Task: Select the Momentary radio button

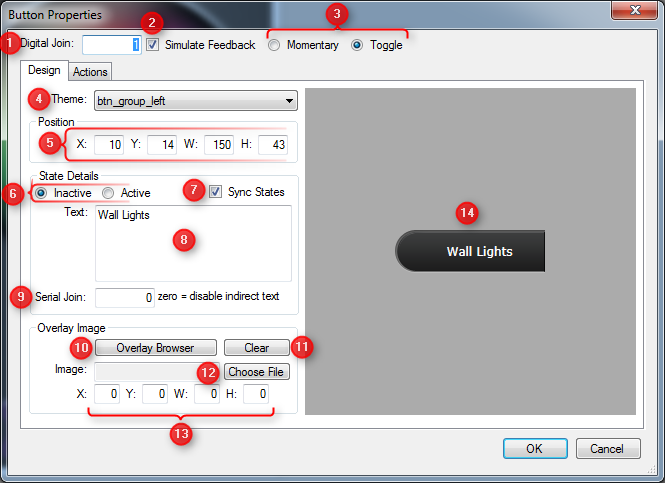Action: coord(274,45)
